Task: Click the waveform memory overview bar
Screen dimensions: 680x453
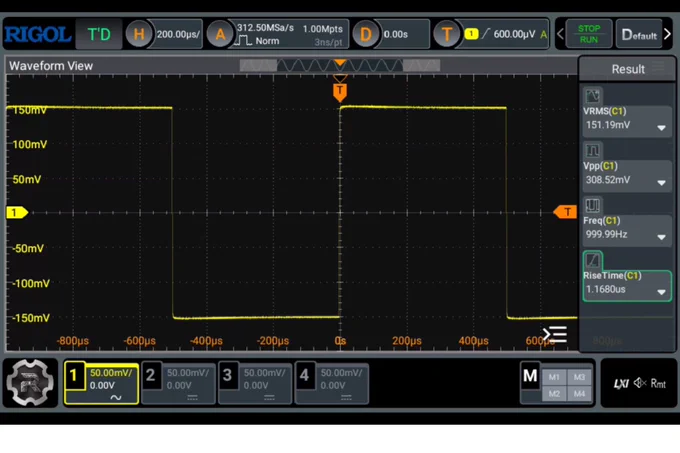Action: click(340, 65)
